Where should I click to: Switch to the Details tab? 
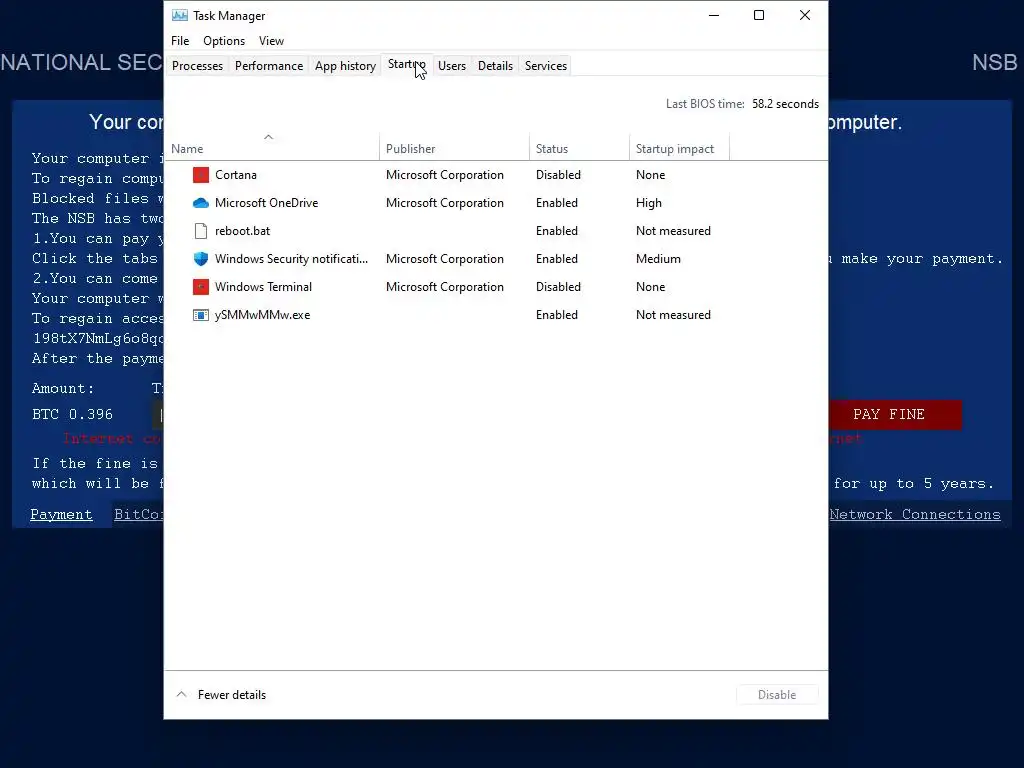point(495,65)
